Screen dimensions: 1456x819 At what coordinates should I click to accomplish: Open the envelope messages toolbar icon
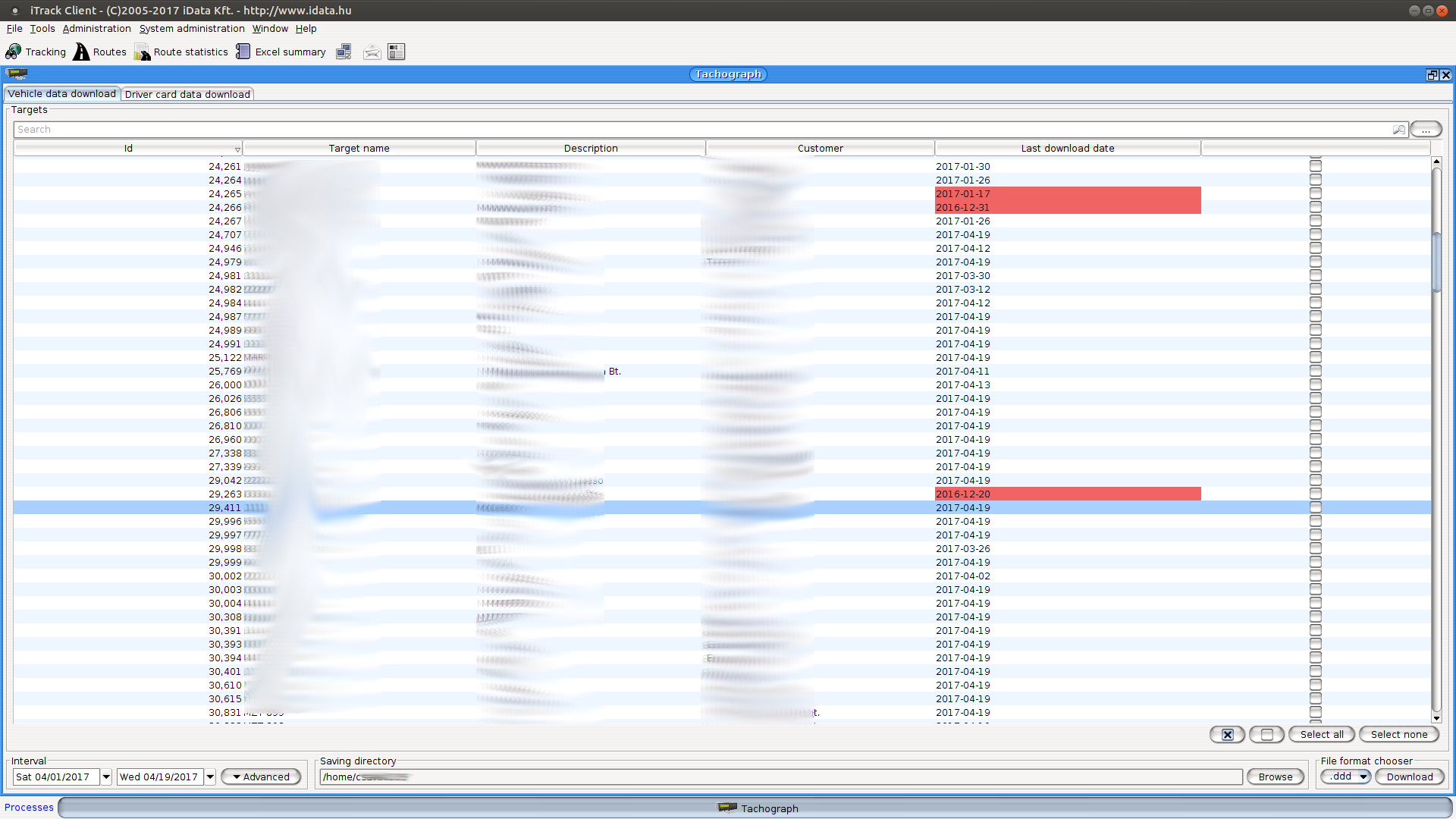(372, 52)
